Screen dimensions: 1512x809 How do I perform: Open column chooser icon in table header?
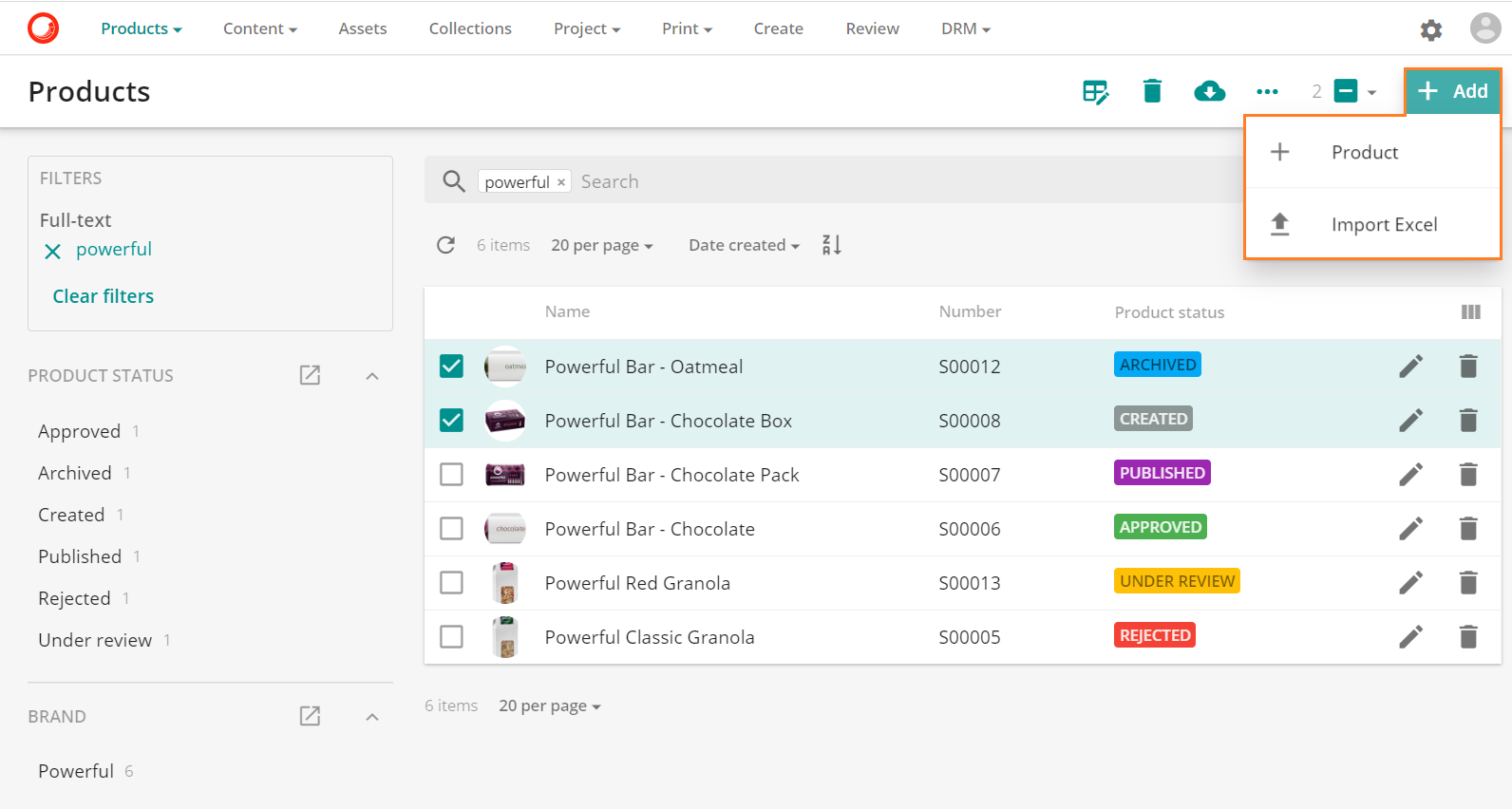tap(1470, 311)
